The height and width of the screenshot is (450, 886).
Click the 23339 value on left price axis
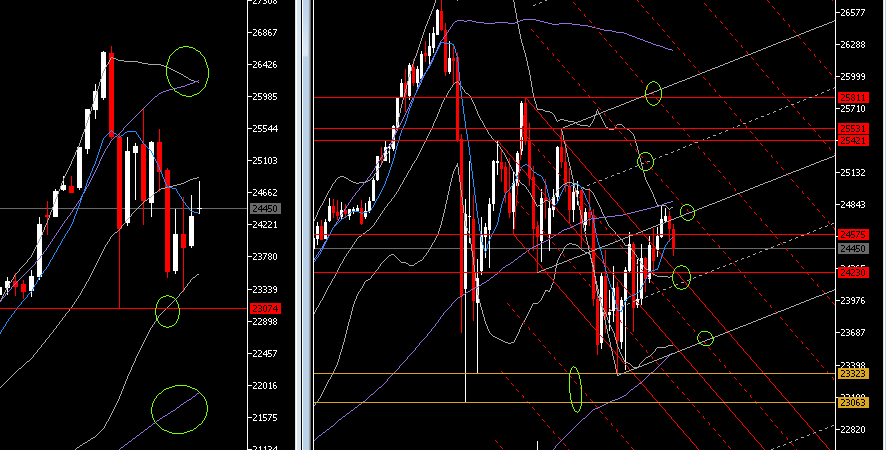[x=264, y=289]
